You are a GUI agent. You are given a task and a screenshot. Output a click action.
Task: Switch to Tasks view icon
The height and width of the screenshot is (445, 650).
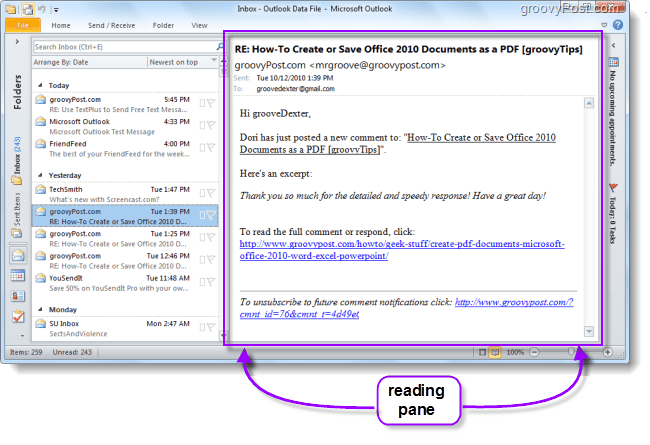tap(18, 316)
